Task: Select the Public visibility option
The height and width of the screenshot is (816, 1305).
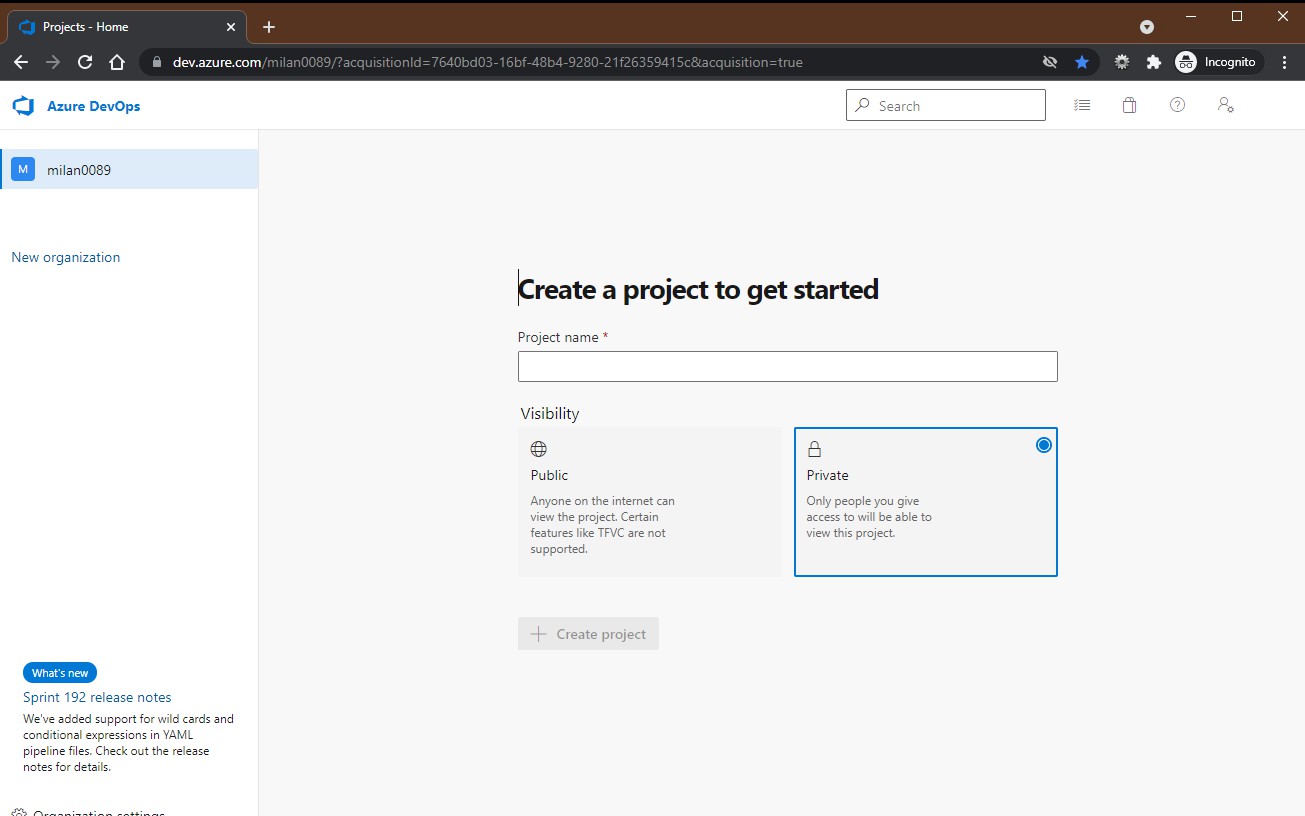Action: [649, 500]
